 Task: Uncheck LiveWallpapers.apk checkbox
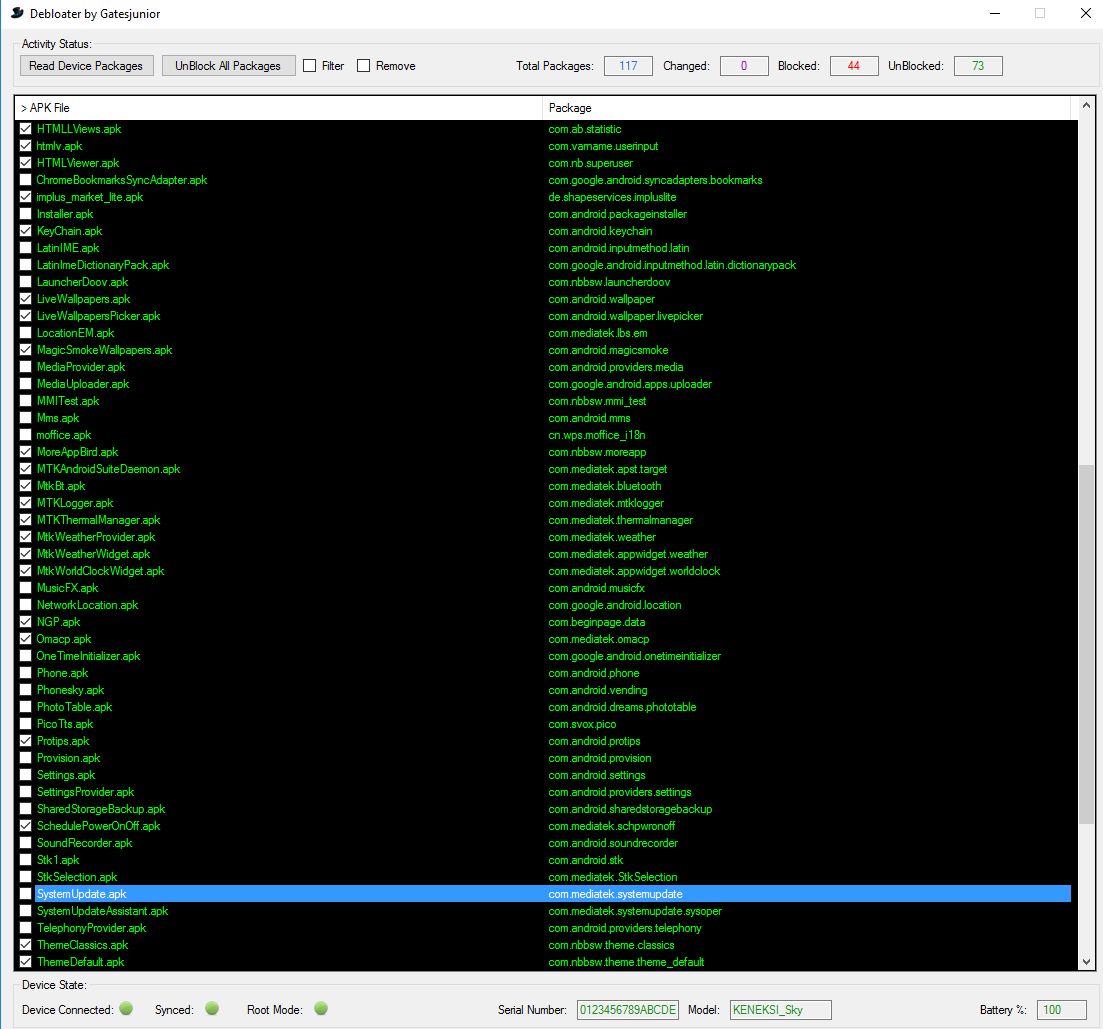pos(25,299)
